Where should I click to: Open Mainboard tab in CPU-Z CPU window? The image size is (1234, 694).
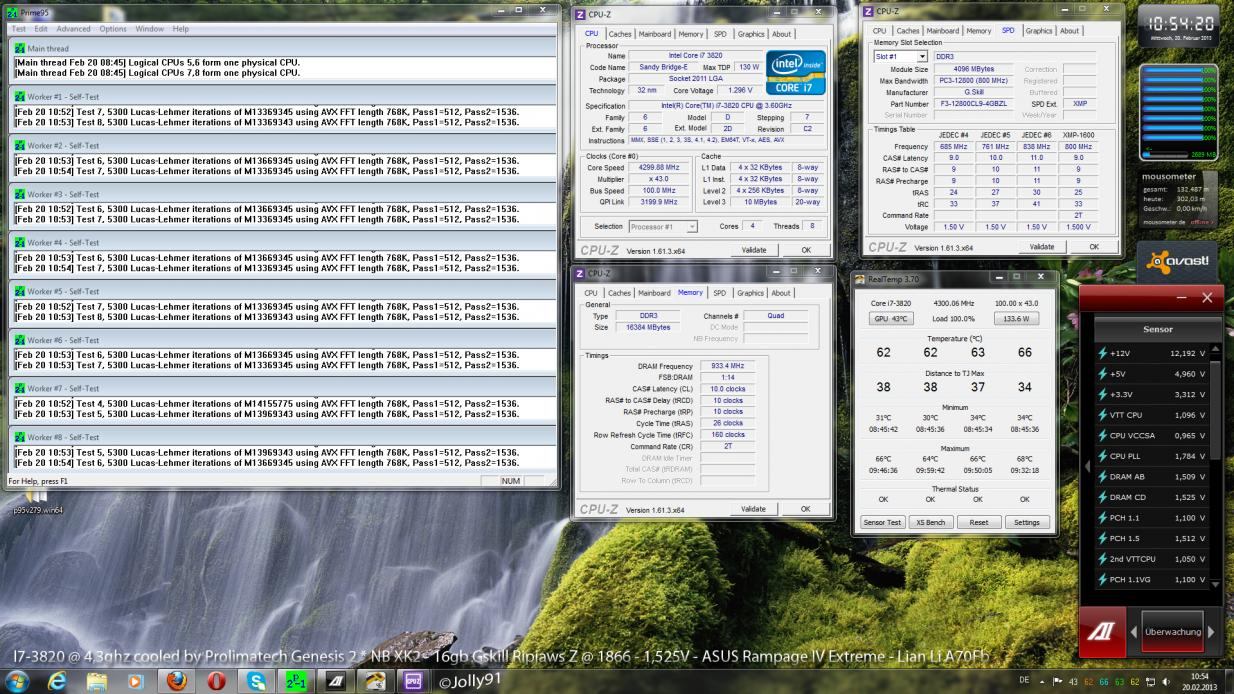pyautogui.click(x=655, y=34)
